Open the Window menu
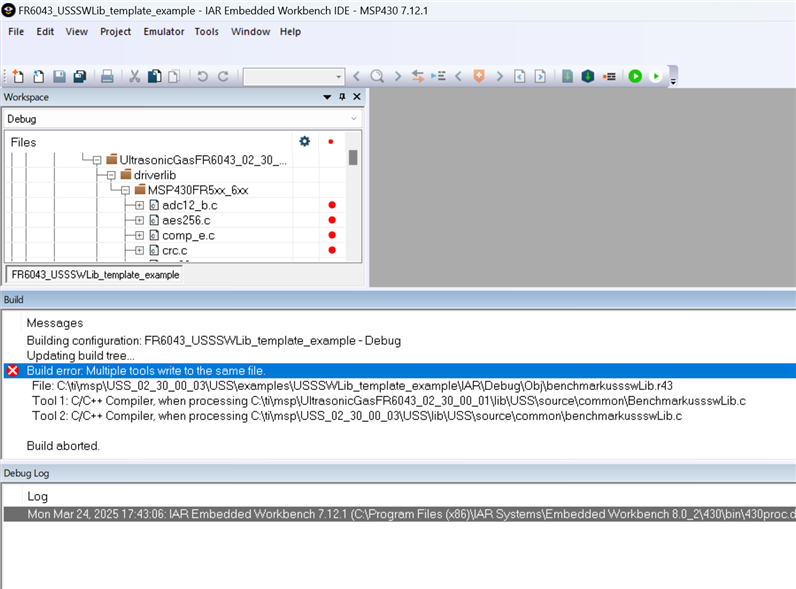796x589 pixels. click(x=250, y=31)
